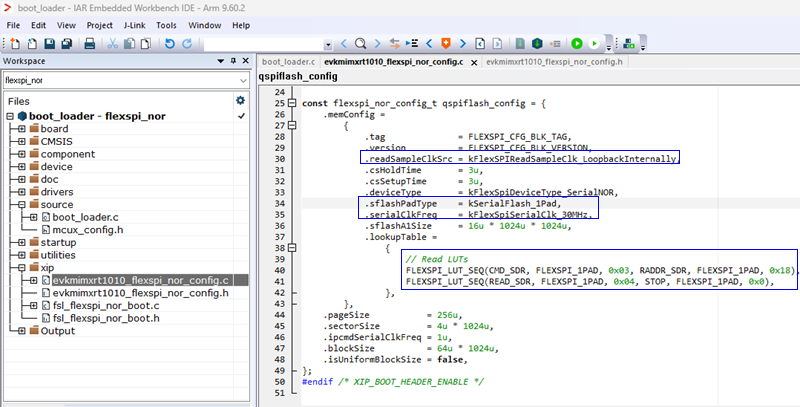
Task: Click the Save All toolbar icon
Action: [x=66, y=44]
